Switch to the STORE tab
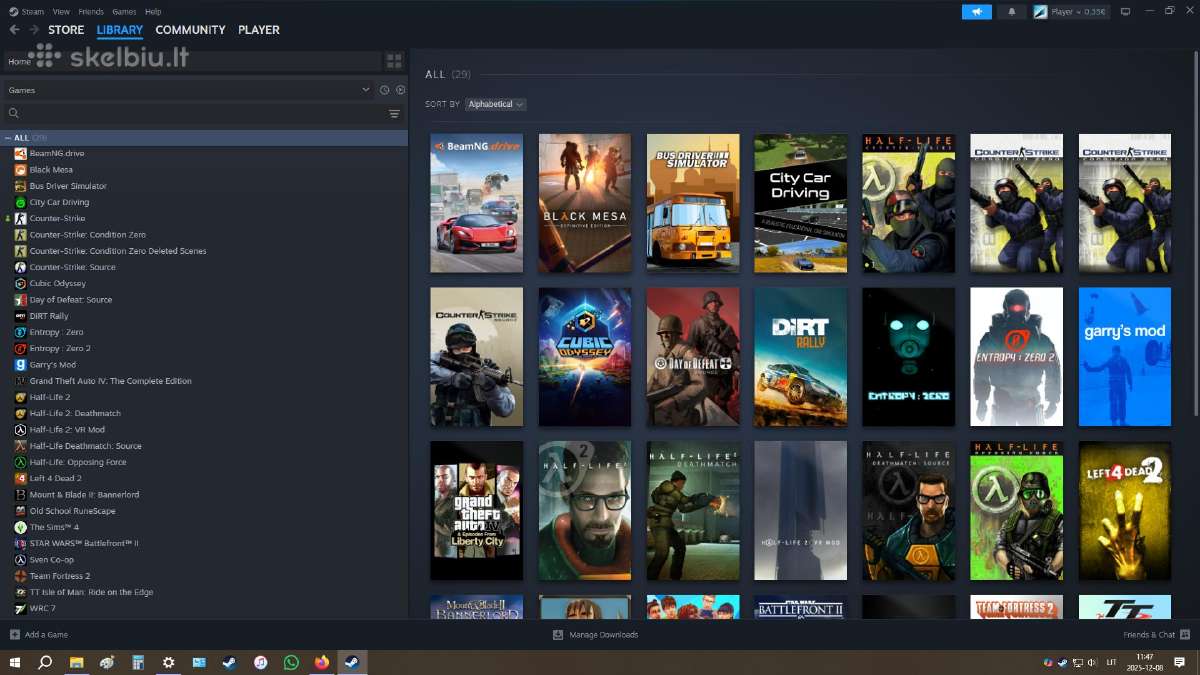 point(66,30)
